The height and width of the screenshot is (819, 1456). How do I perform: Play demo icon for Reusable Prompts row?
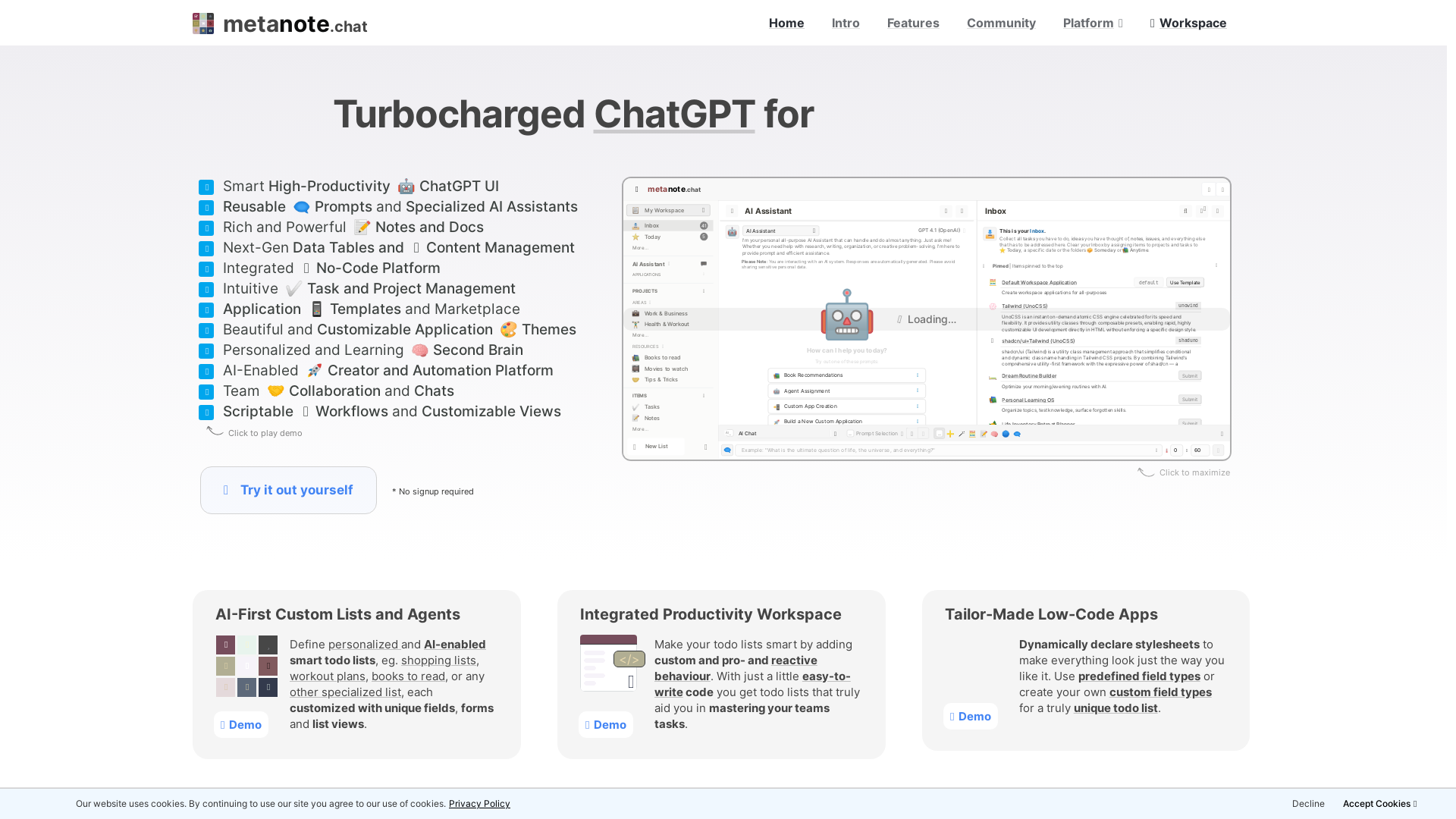point(206,208)
